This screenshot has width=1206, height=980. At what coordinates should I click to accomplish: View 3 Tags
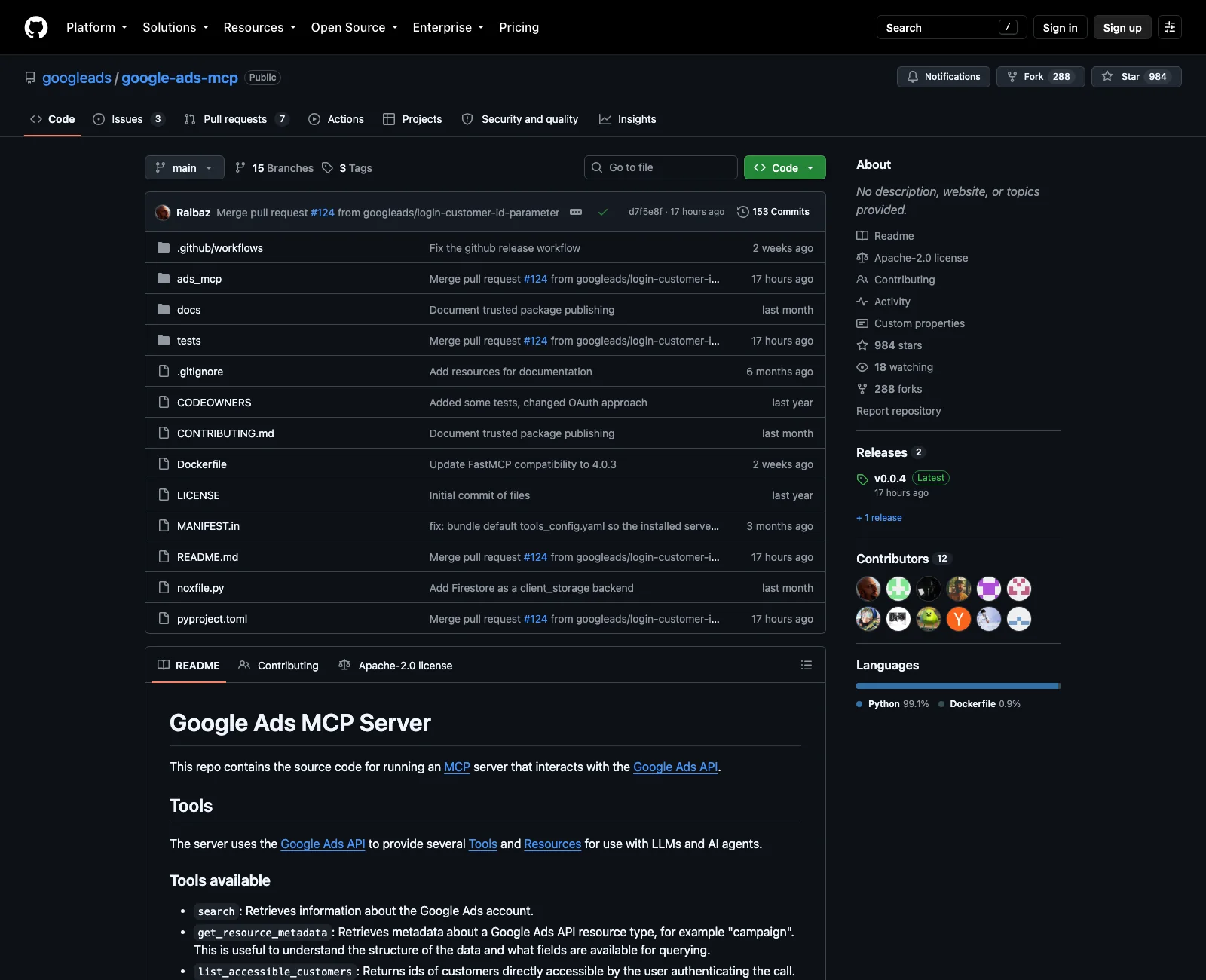click(x=347, y=167)
